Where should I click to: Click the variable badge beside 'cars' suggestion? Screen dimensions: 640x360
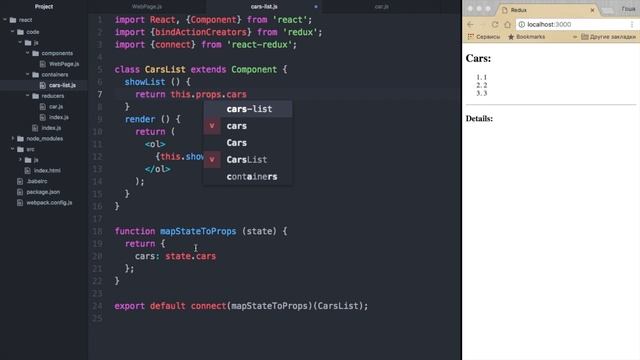click(212, 126)
